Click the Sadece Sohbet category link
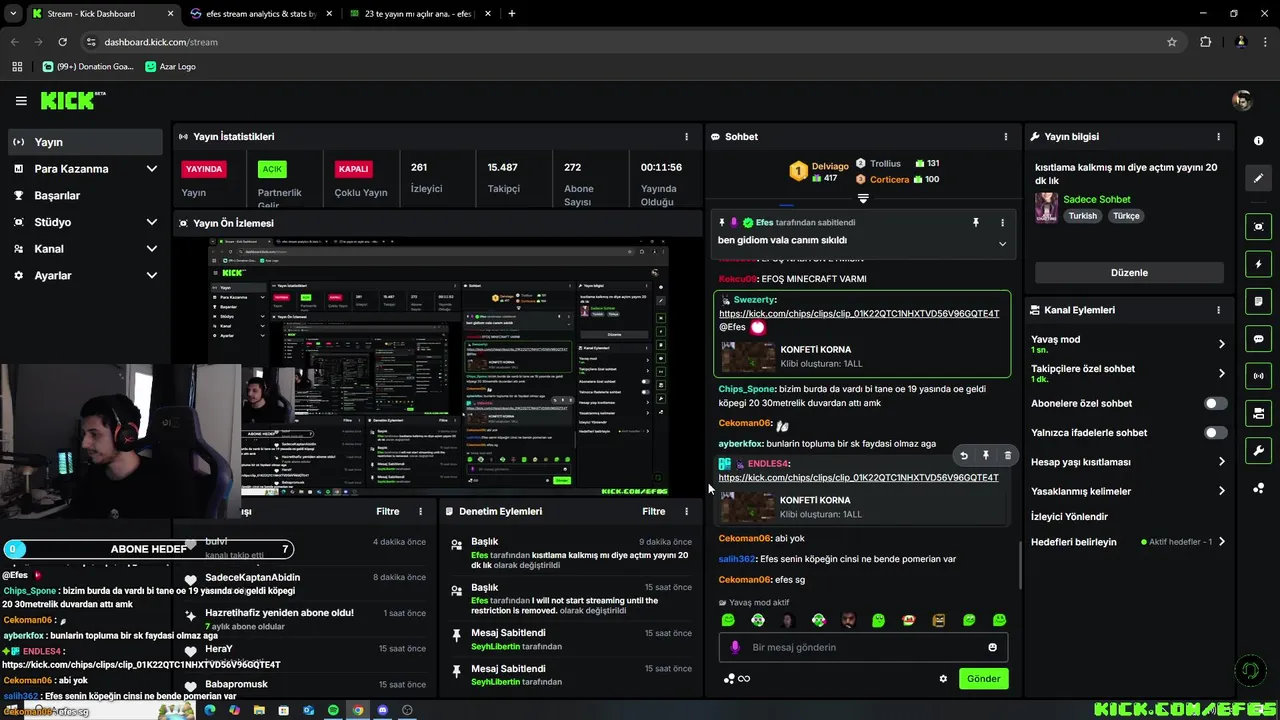1280x720 pixels. [1097, 199]
